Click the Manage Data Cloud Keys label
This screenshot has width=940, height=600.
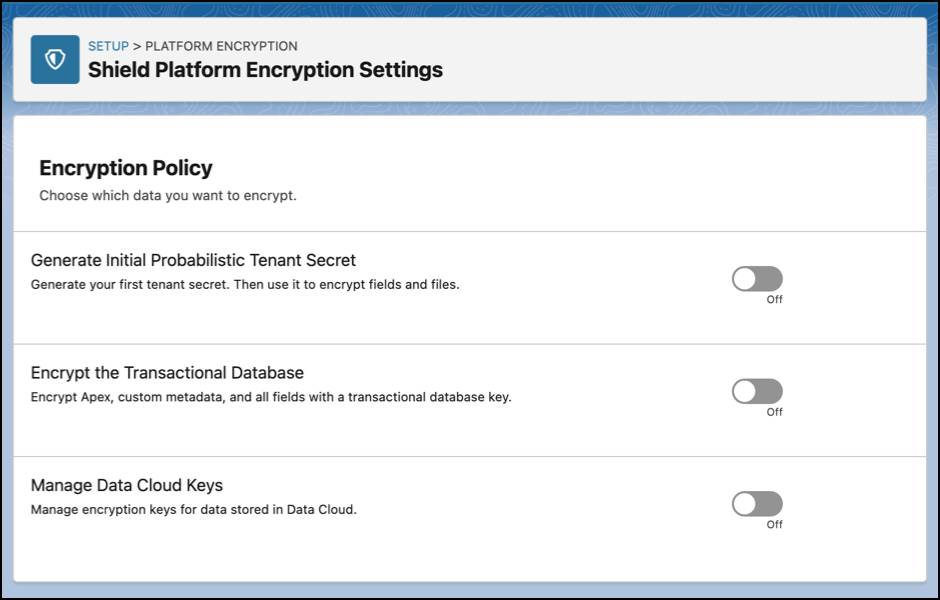126,486
